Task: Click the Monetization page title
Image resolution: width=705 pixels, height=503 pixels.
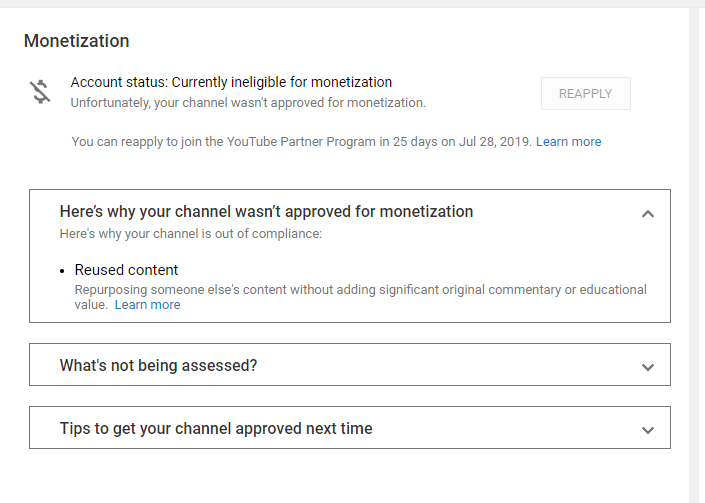Action: tap(76, 41)
